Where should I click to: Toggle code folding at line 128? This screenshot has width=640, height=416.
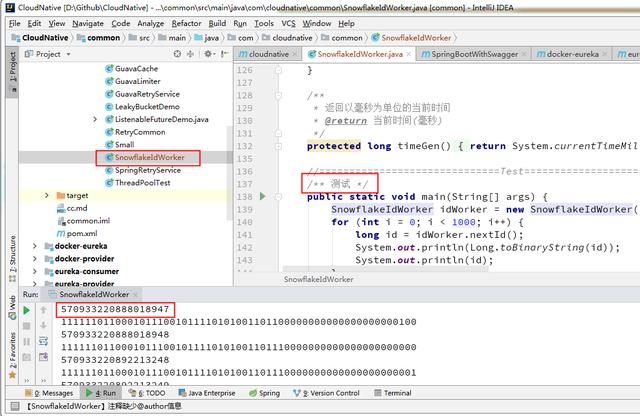pos(278,96)
